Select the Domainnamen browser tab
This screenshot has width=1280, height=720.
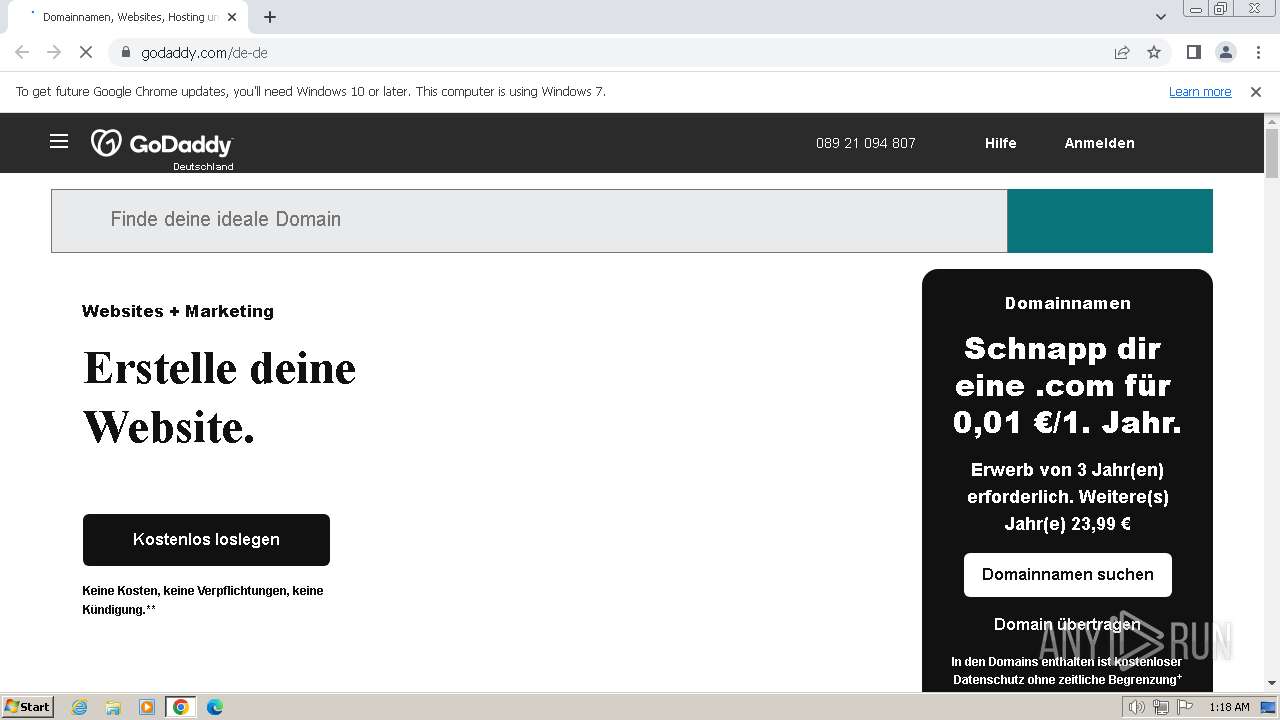[x=130, y=17]
